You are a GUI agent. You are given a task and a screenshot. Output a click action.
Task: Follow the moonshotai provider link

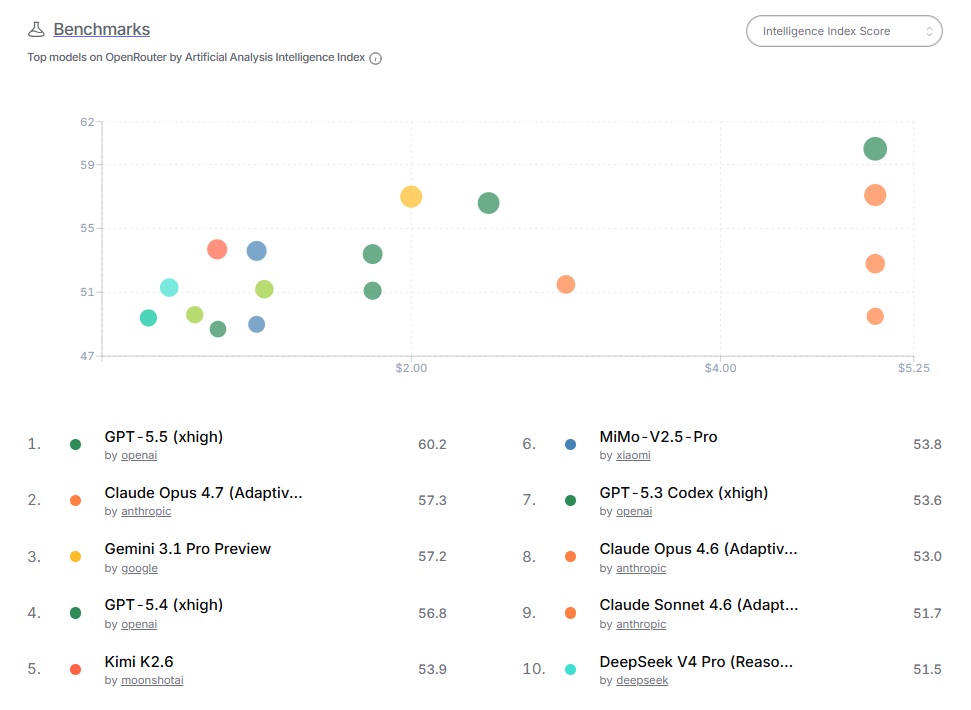tap(152, 680)
